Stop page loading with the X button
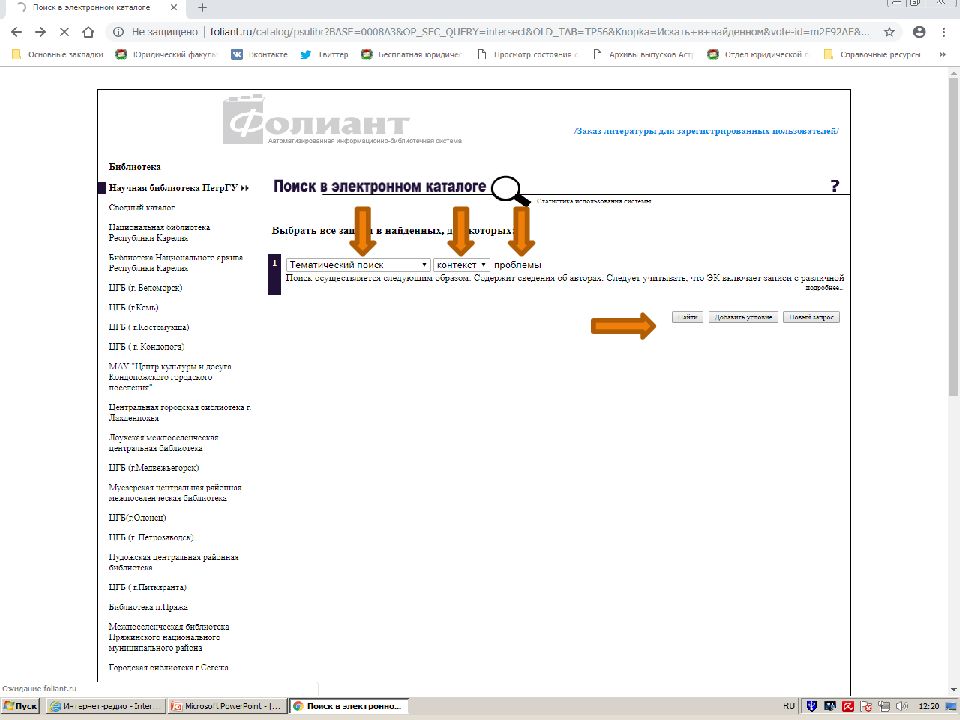The width and height of the screenshot is (960, 720). coord(64,32)
